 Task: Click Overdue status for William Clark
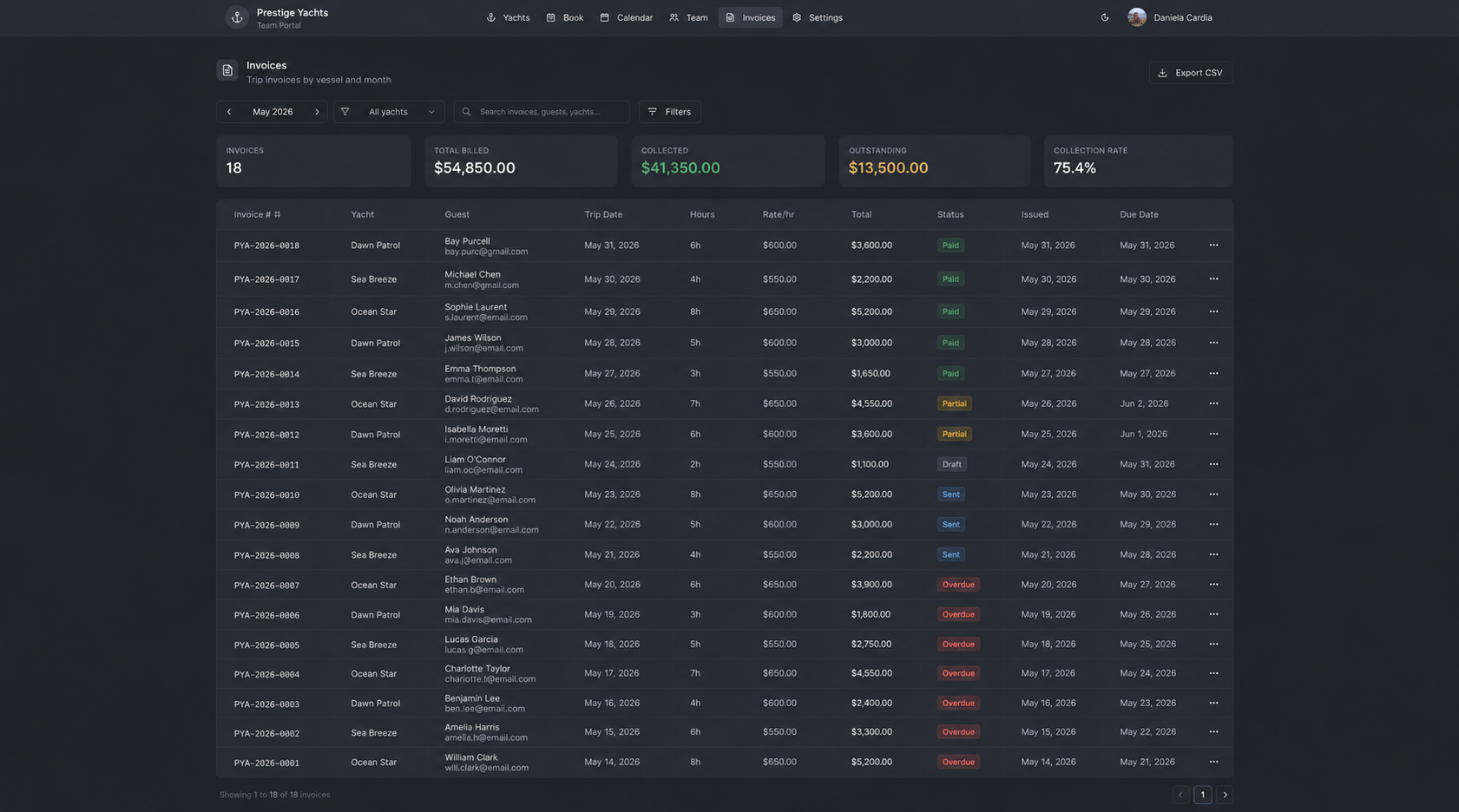958,762
